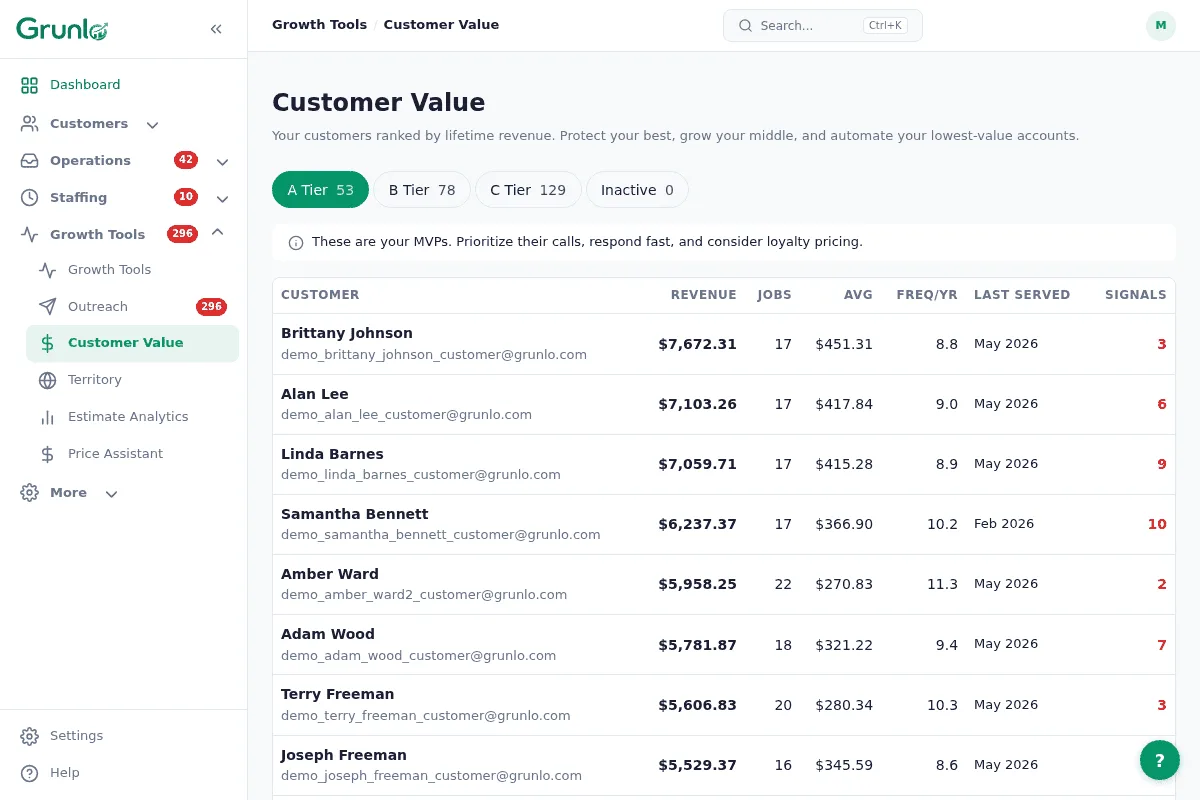
Task: Open Dashboard grid icon in sidebar
Action: click(x=30, y=85)
